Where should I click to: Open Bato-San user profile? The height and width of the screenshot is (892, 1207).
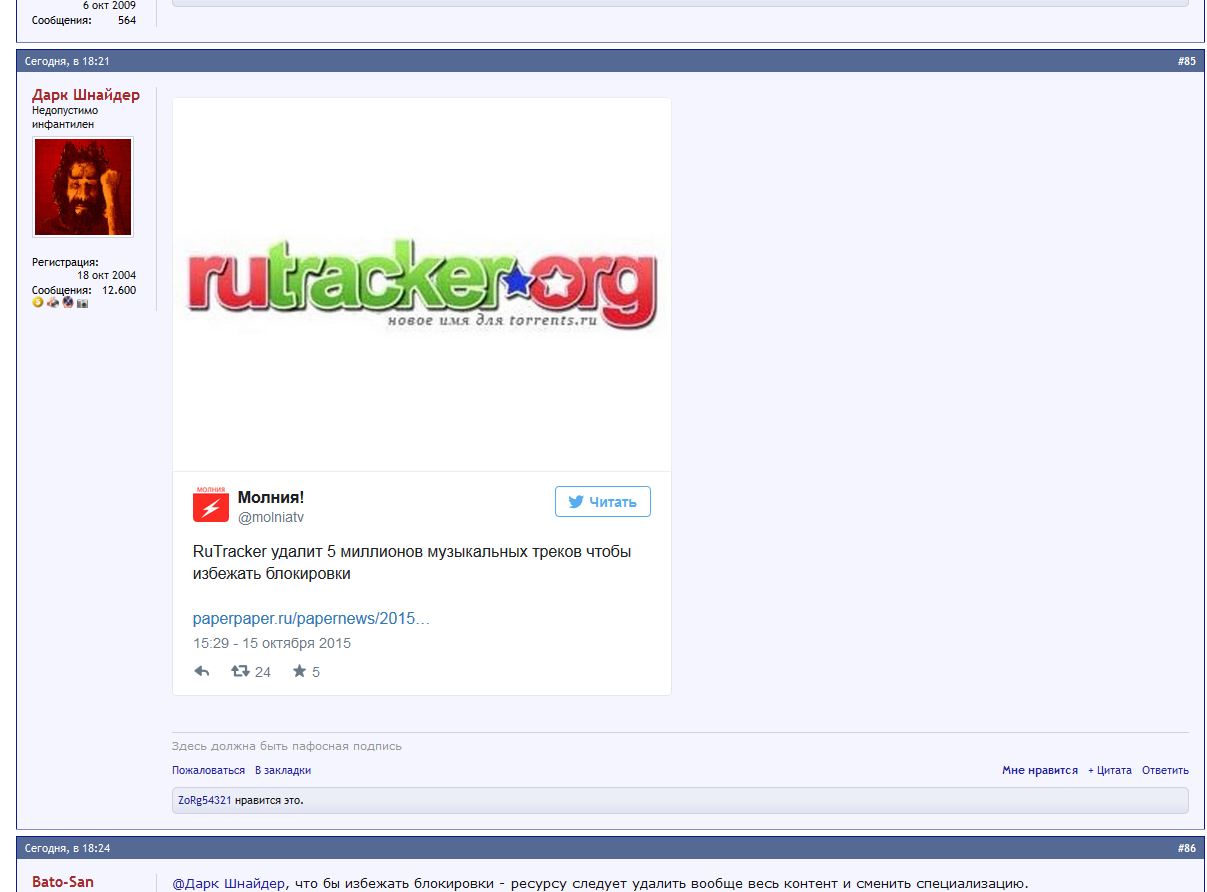63,882
